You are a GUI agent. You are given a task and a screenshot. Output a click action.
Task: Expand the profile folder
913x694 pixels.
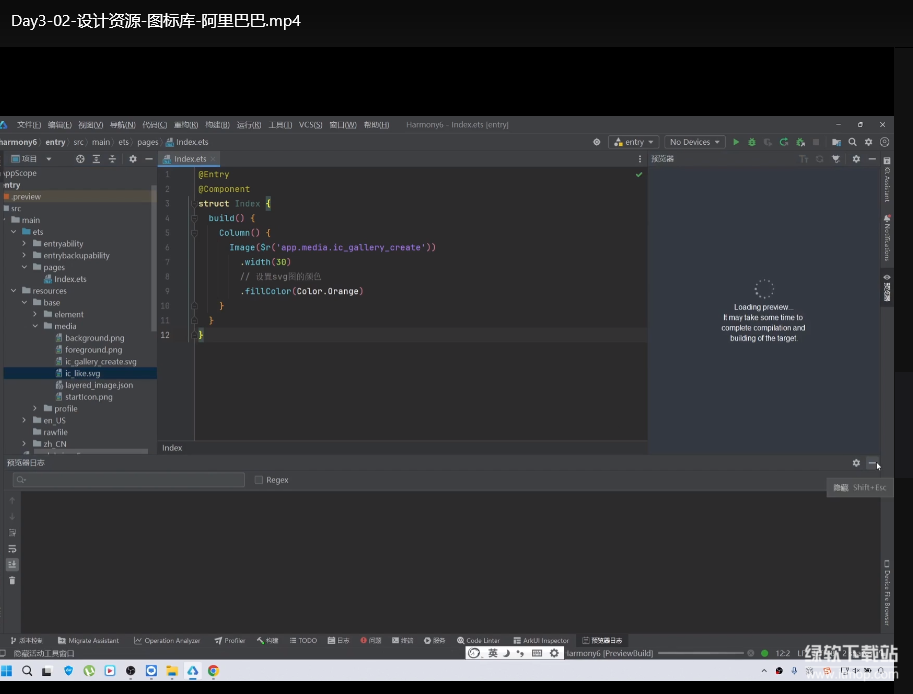pyautogui.click(x=35, y=408)
